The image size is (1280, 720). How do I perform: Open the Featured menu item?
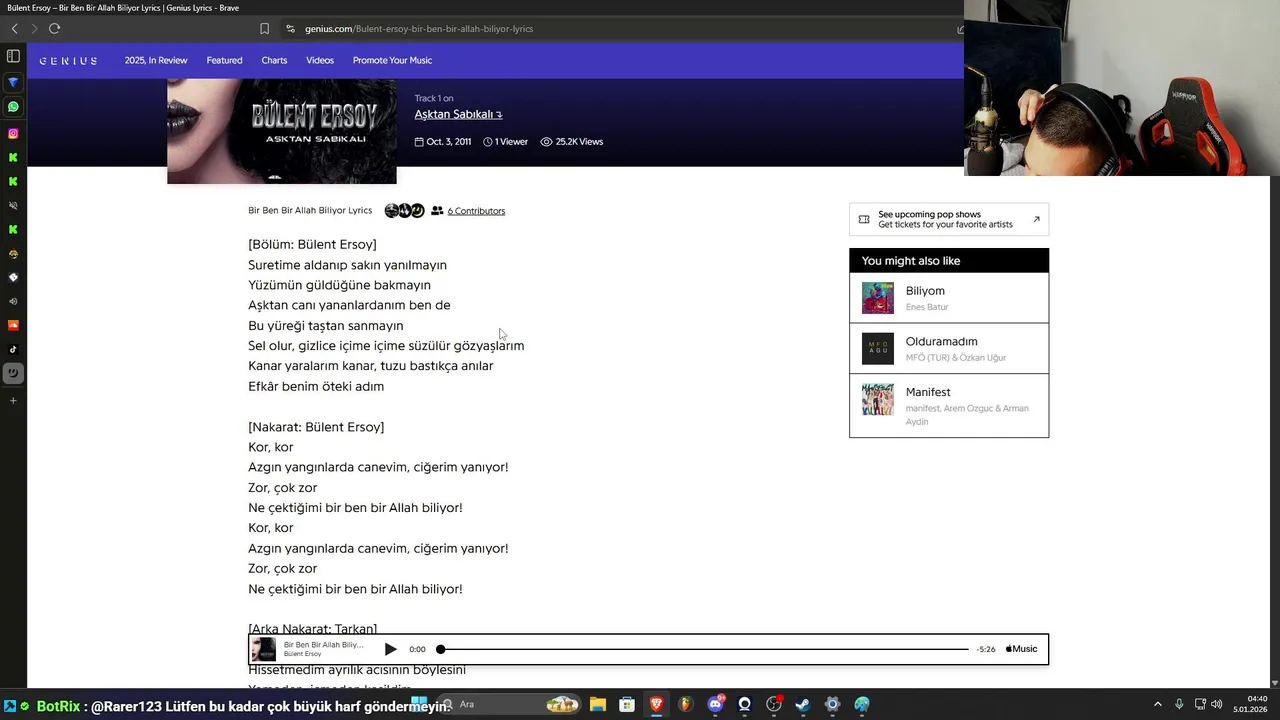pos(224,60)
